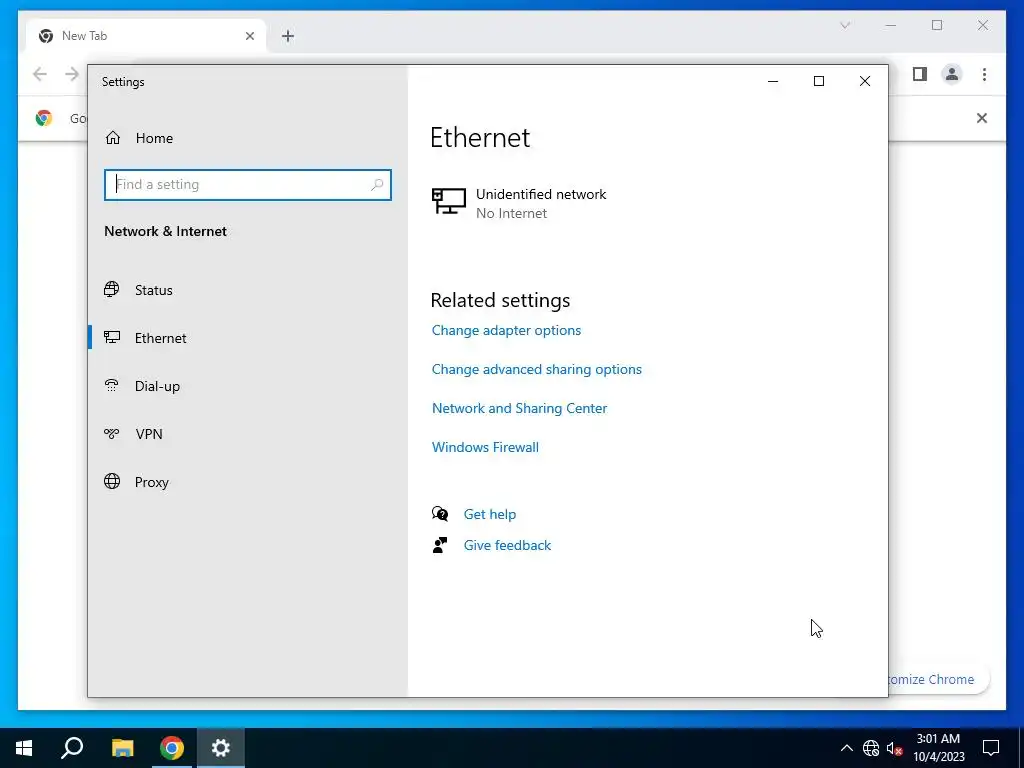This screenshot has width=1024, height=768.
Task: Open Windows Firewall link
Action: [x=485, y=447]
